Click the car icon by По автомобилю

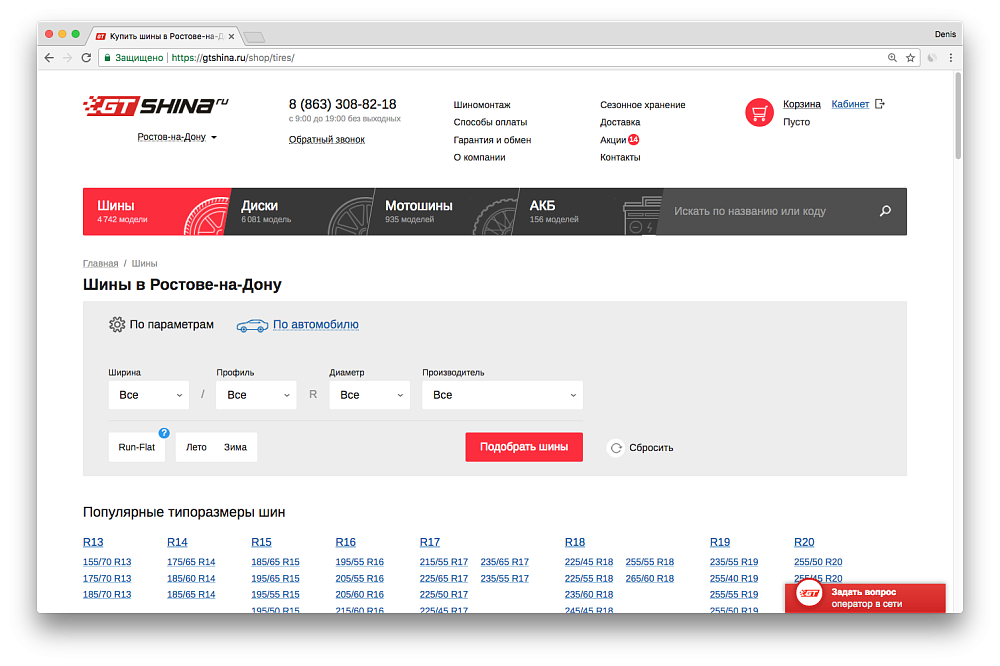coord(252,325)
